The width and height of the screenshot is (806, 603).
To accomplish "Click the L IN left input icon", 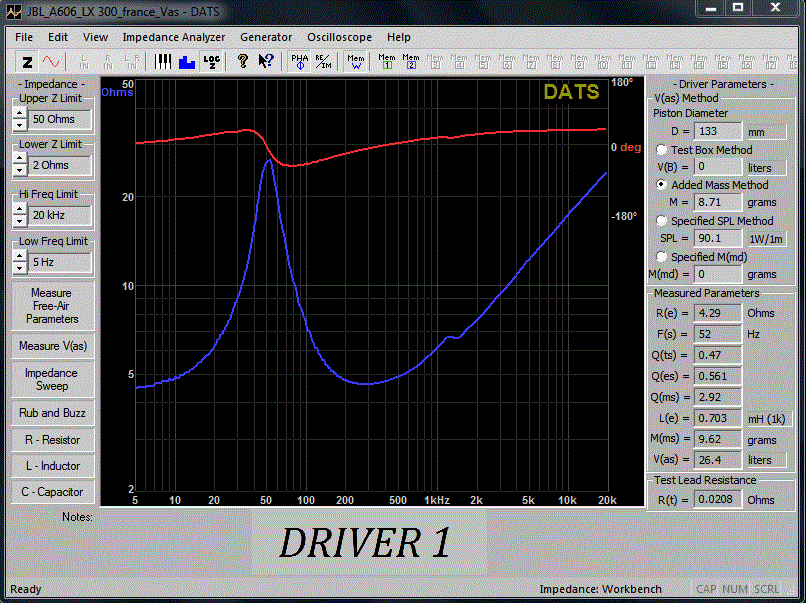I will (x=84, y=62).
